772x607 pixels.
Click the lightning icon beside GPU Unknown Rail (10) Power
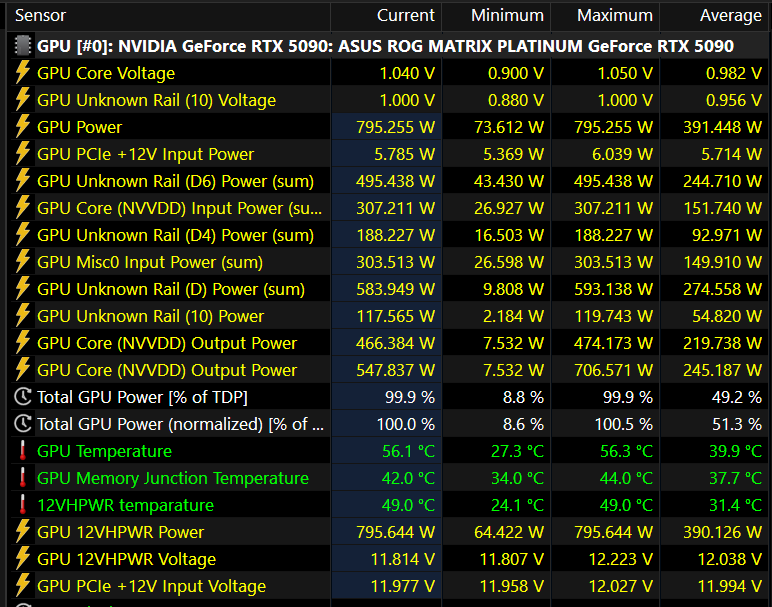[x=22, y=316]
